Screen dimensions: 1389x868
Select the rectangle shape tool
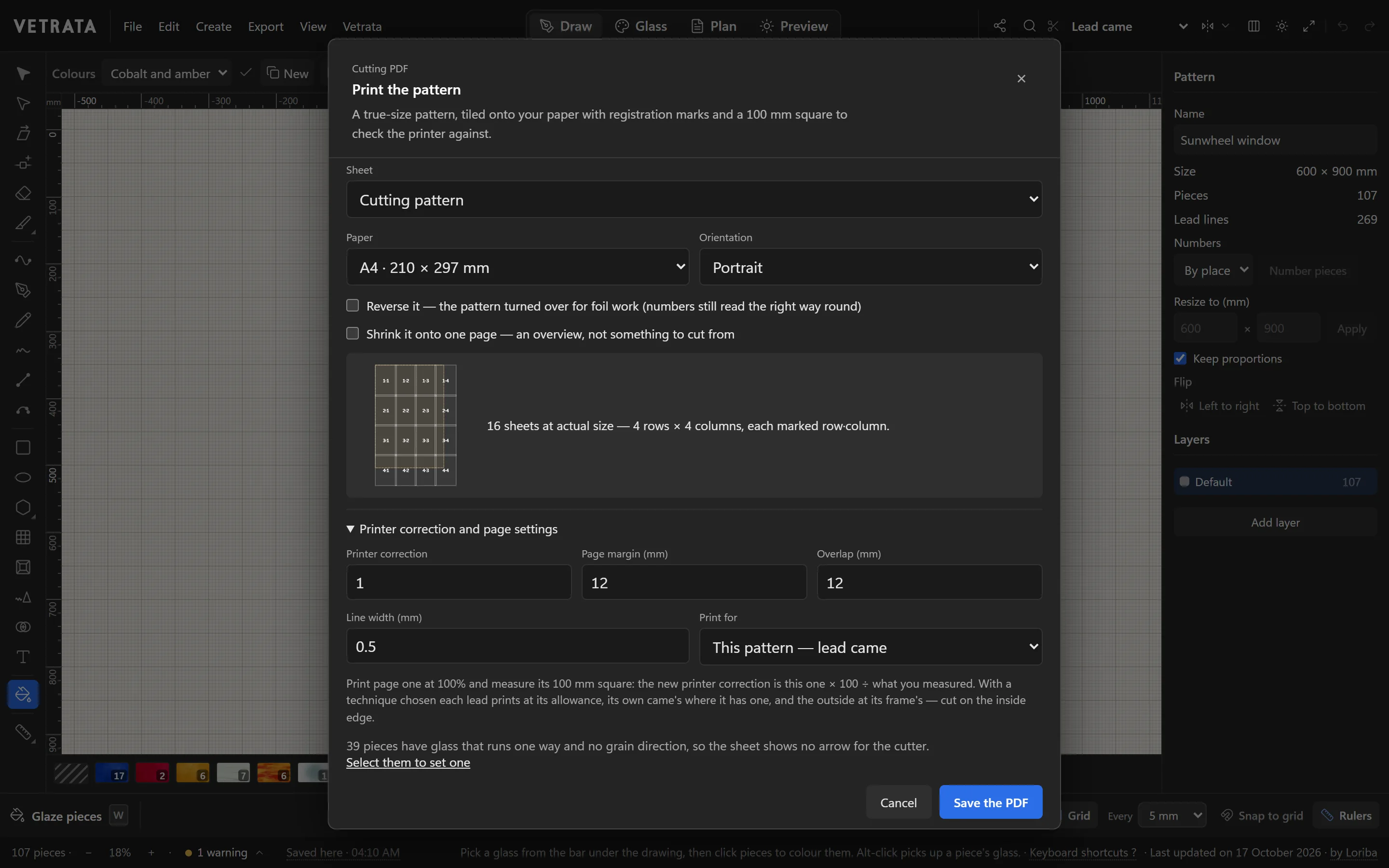click(23, 448)
